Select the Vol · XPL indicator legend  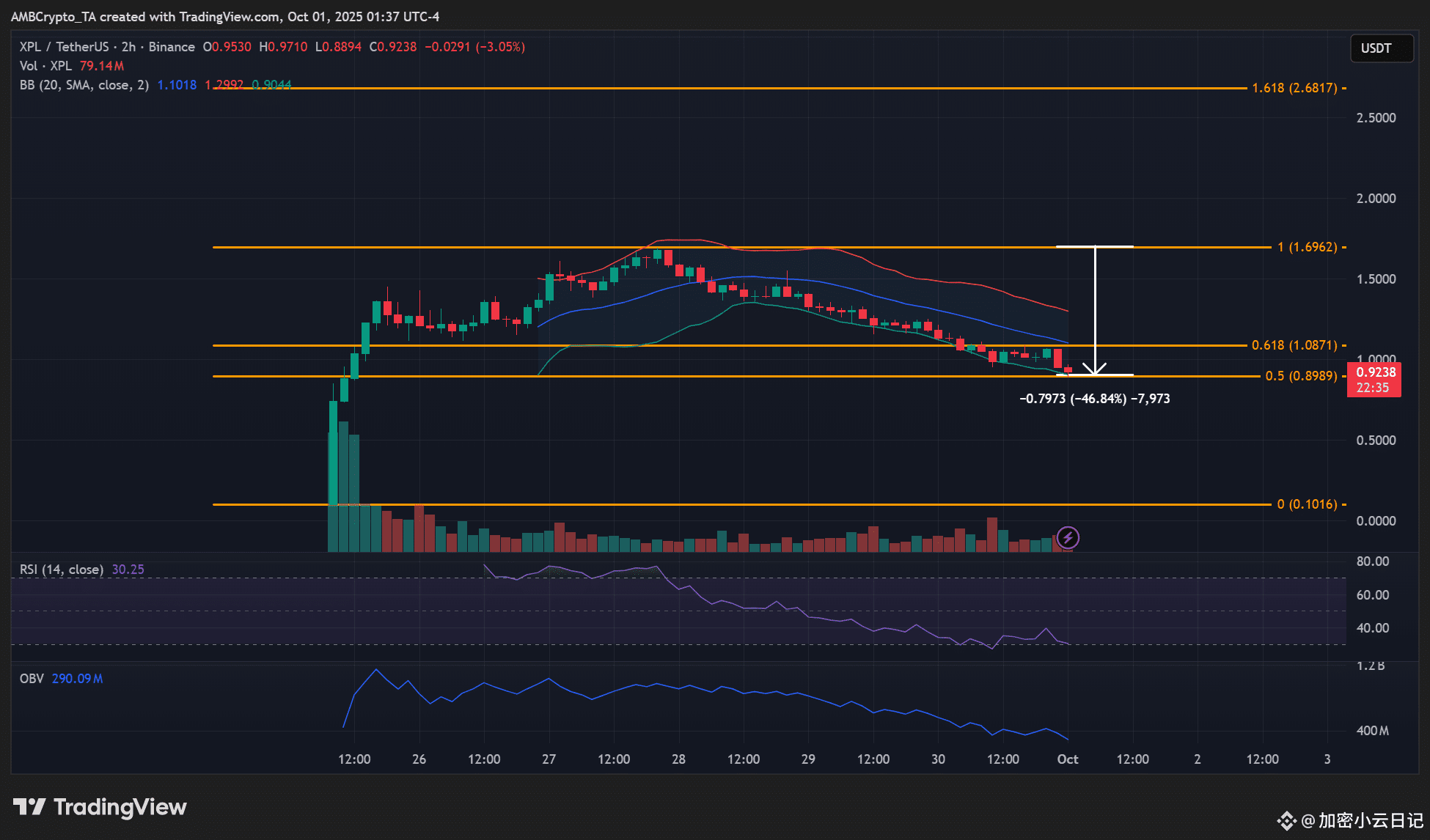tap(45, 66)
